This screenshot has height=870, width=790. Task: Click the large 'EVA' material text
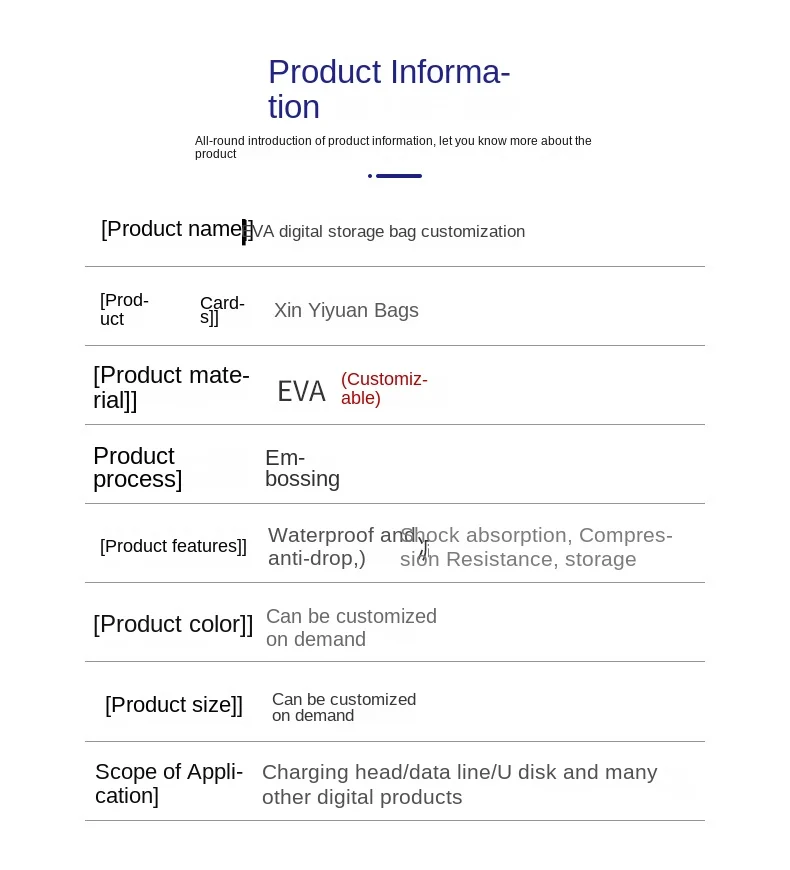301,391
